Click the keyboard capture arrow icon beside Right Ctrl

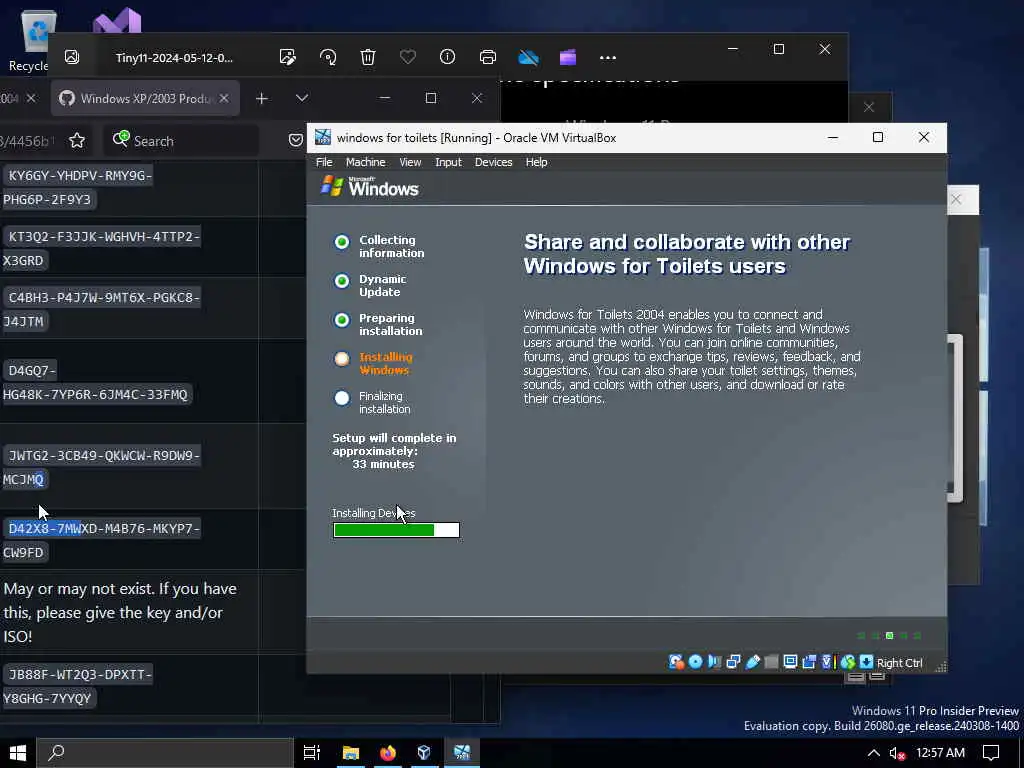(867, 662)
